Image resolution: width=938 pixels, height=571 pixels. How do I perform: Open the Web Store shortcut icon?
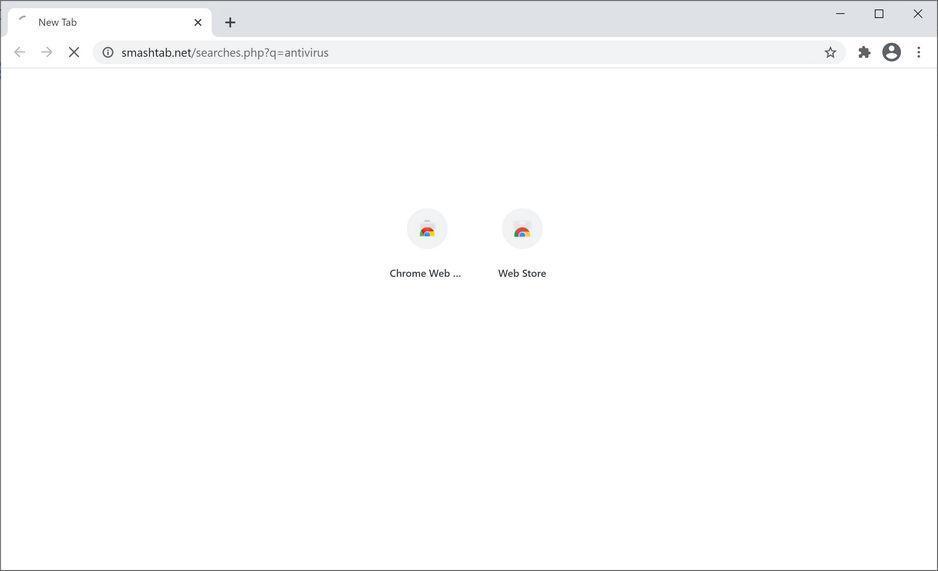pyautogui.click(x=522, y=229)
